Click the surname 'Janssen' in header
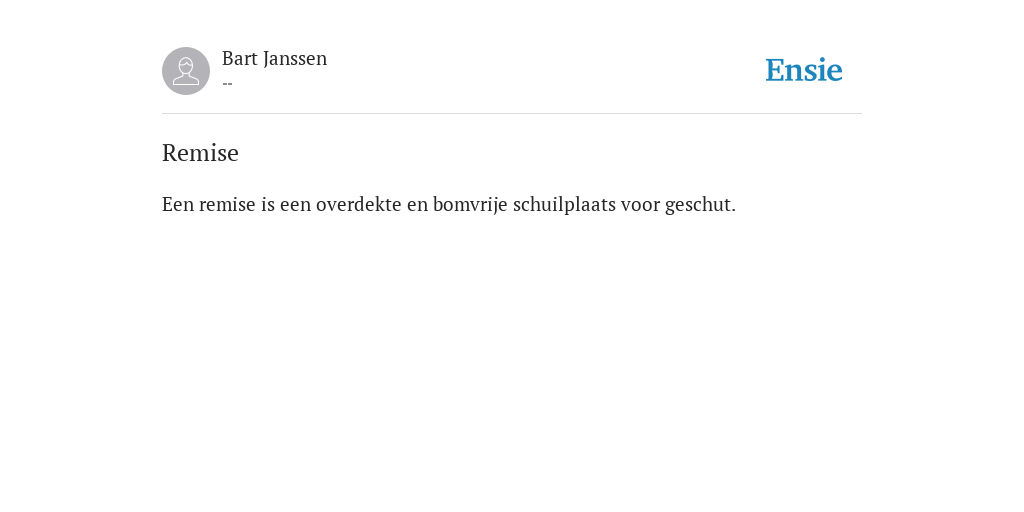 click(x=295, y=59)
